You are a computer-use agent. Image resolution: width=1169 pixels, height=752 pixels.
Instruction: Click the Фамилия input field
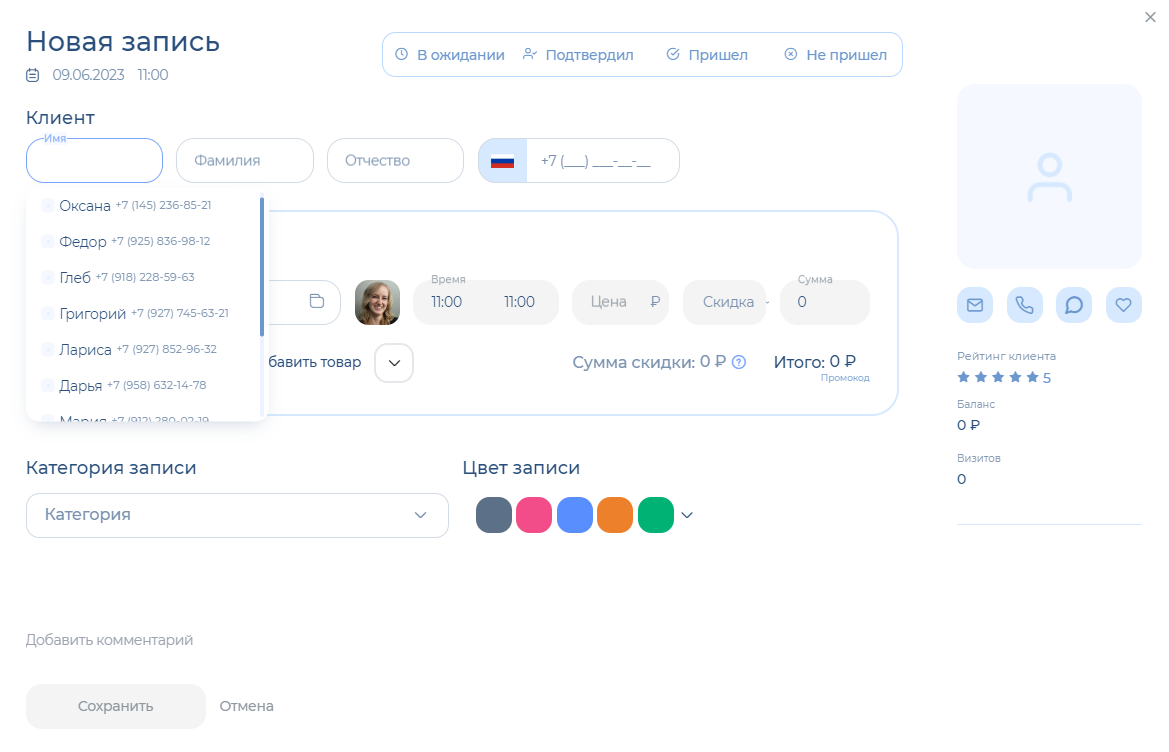pyautogui.click(x=244, y=161)
